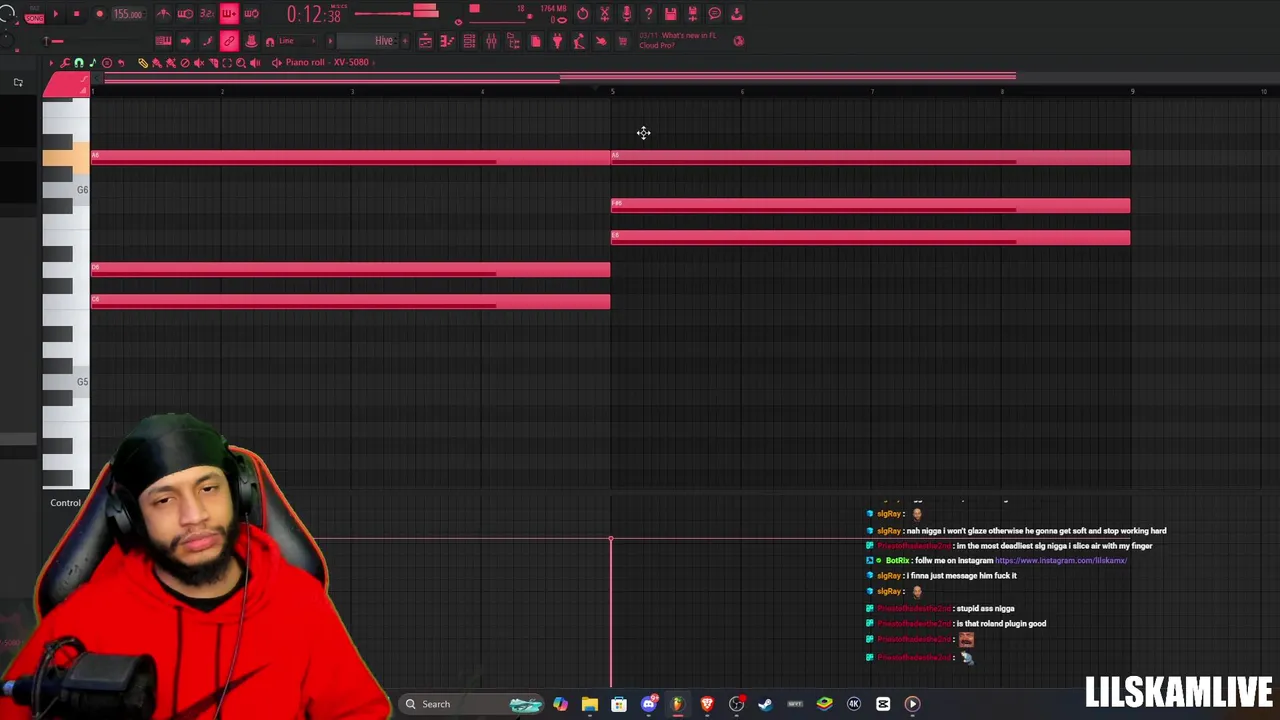Open the Line snap dropdown

coord(296,41)
